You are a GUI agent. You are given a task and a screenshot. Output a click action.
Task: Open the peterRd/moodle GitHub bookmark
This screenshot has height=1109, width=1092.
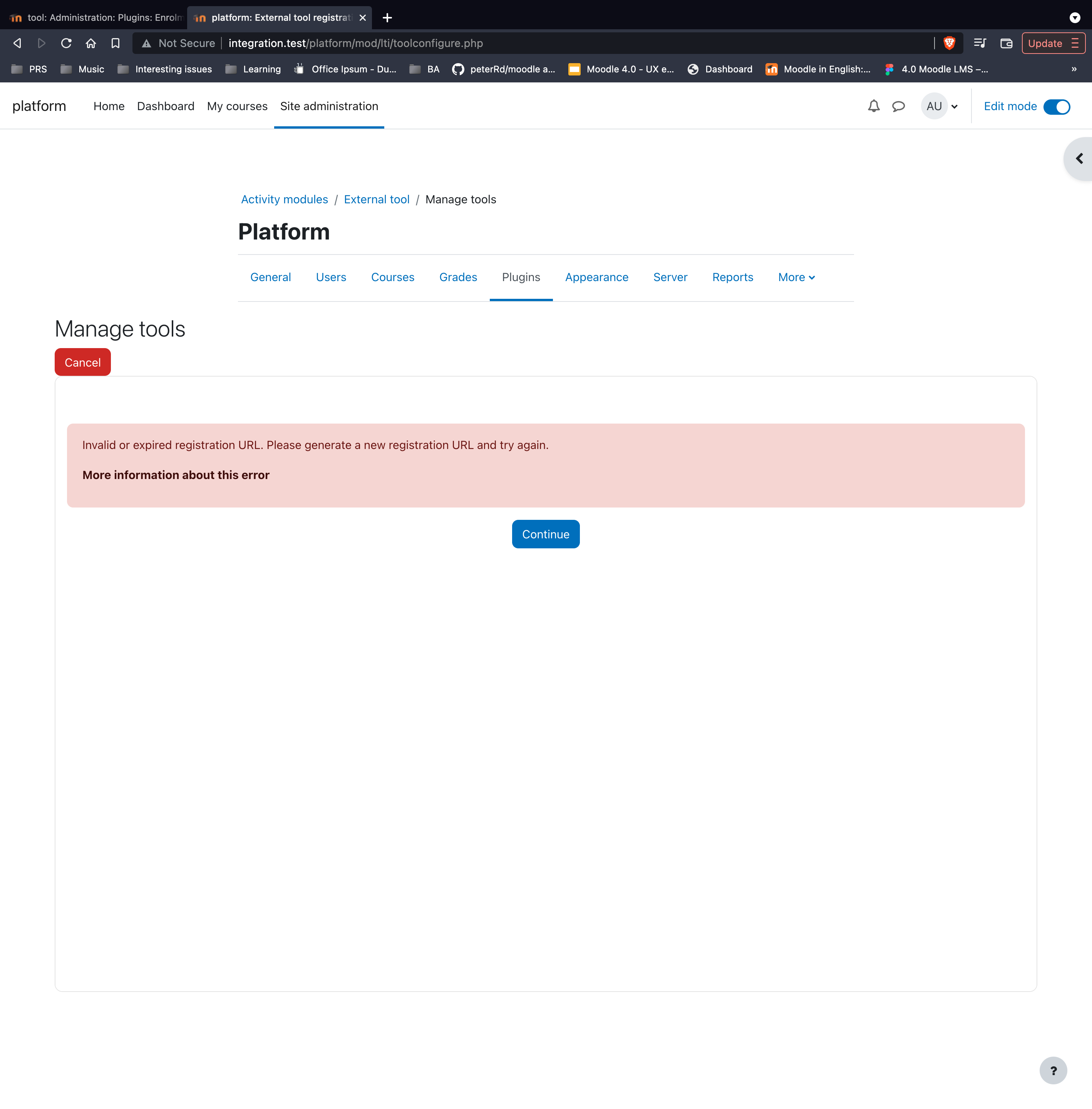coord(504,69)
